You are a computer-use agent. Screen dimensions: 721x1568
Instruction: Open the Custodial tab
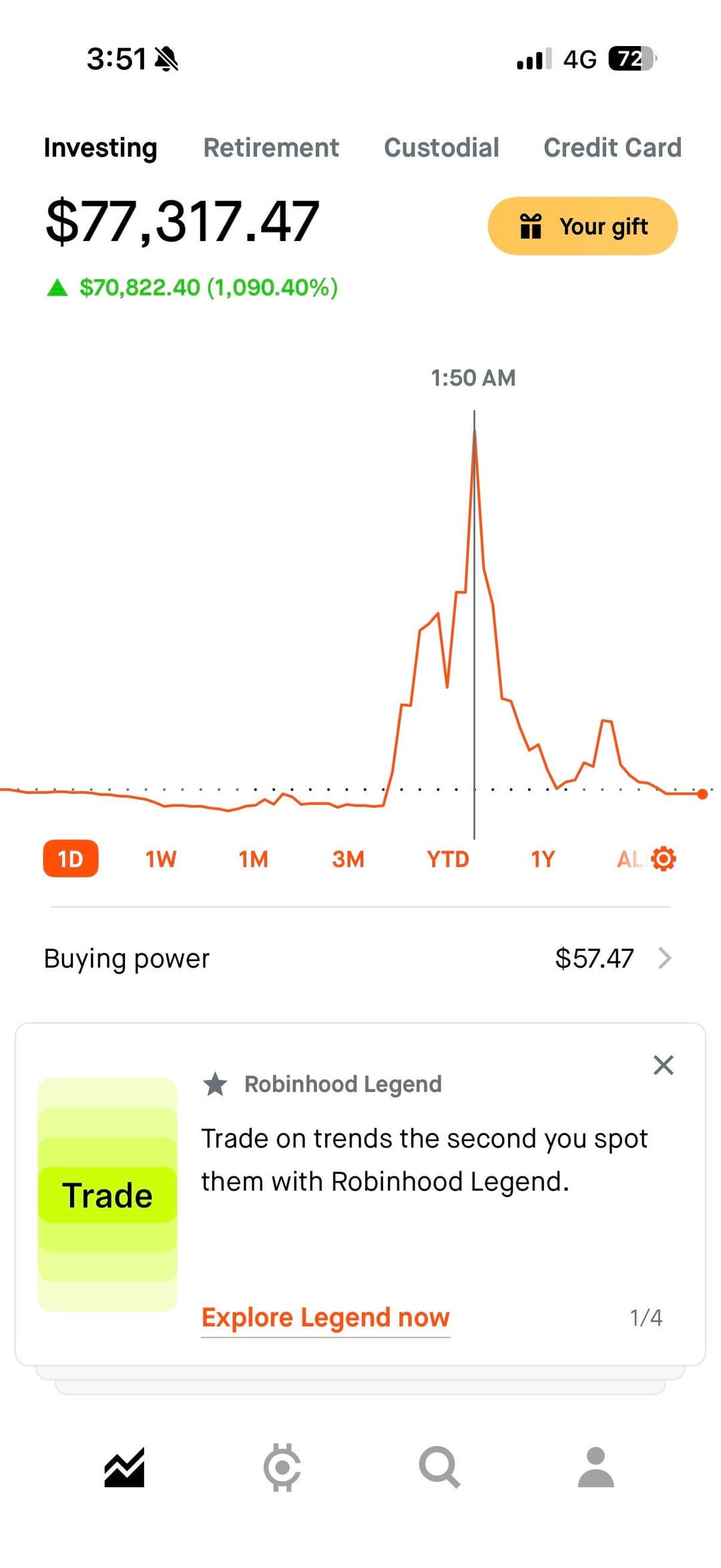point(441,148)
